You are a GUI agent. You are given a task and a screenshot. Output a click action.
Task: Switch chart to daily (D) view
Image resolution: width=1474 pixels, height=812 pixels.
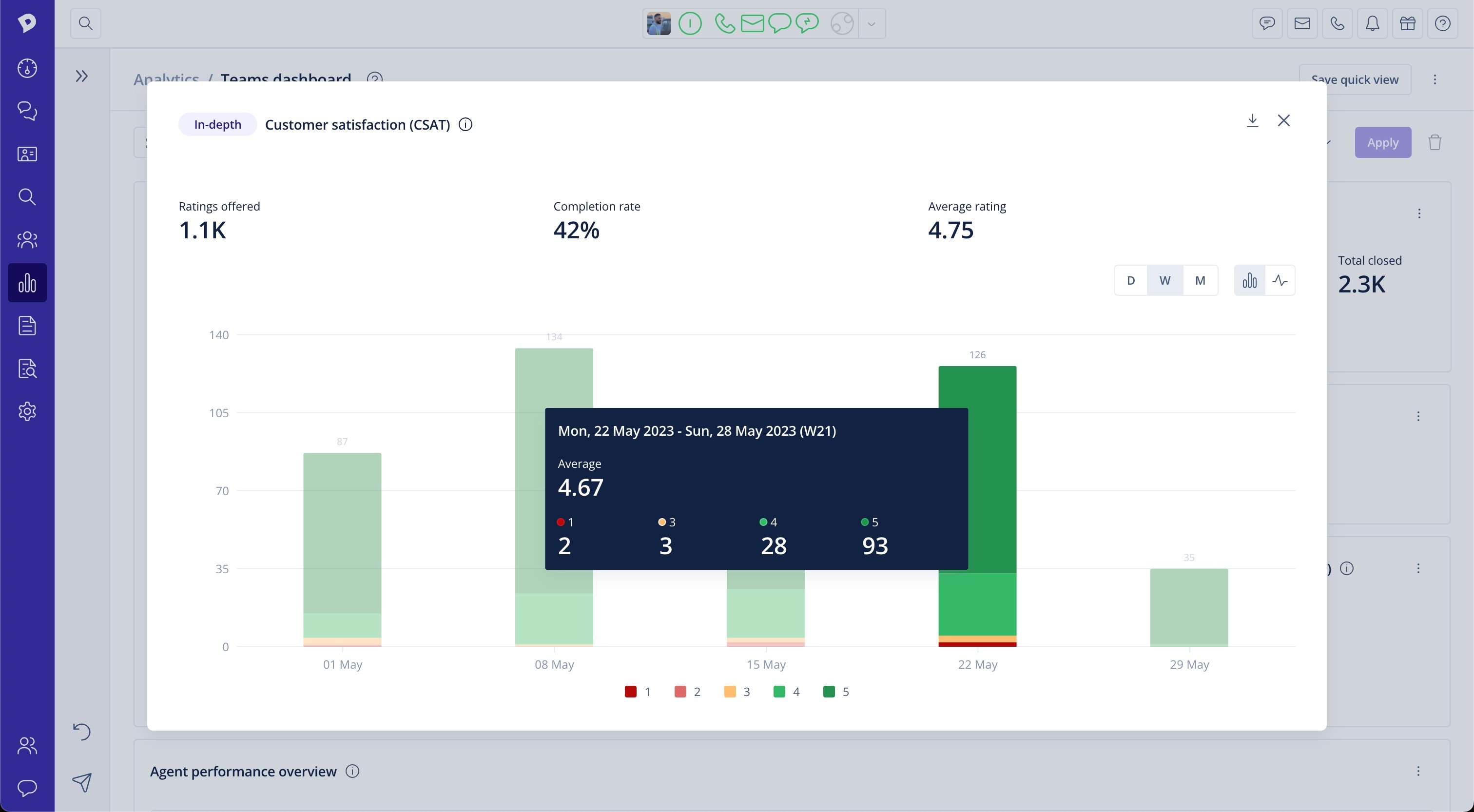pos(1131,280)
